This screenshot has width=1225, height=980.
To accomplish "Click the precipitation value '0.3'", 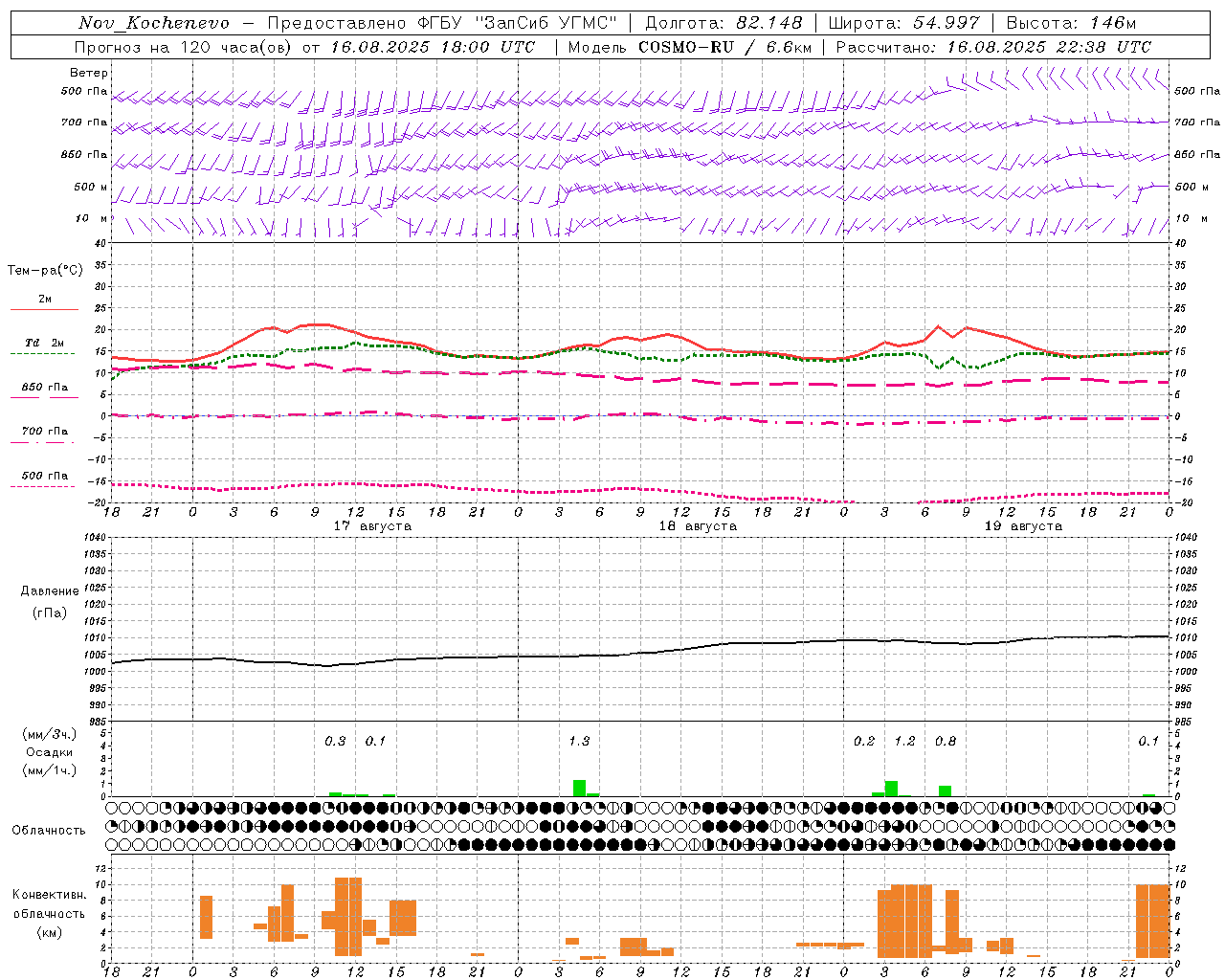I will (x=335, y=741).
